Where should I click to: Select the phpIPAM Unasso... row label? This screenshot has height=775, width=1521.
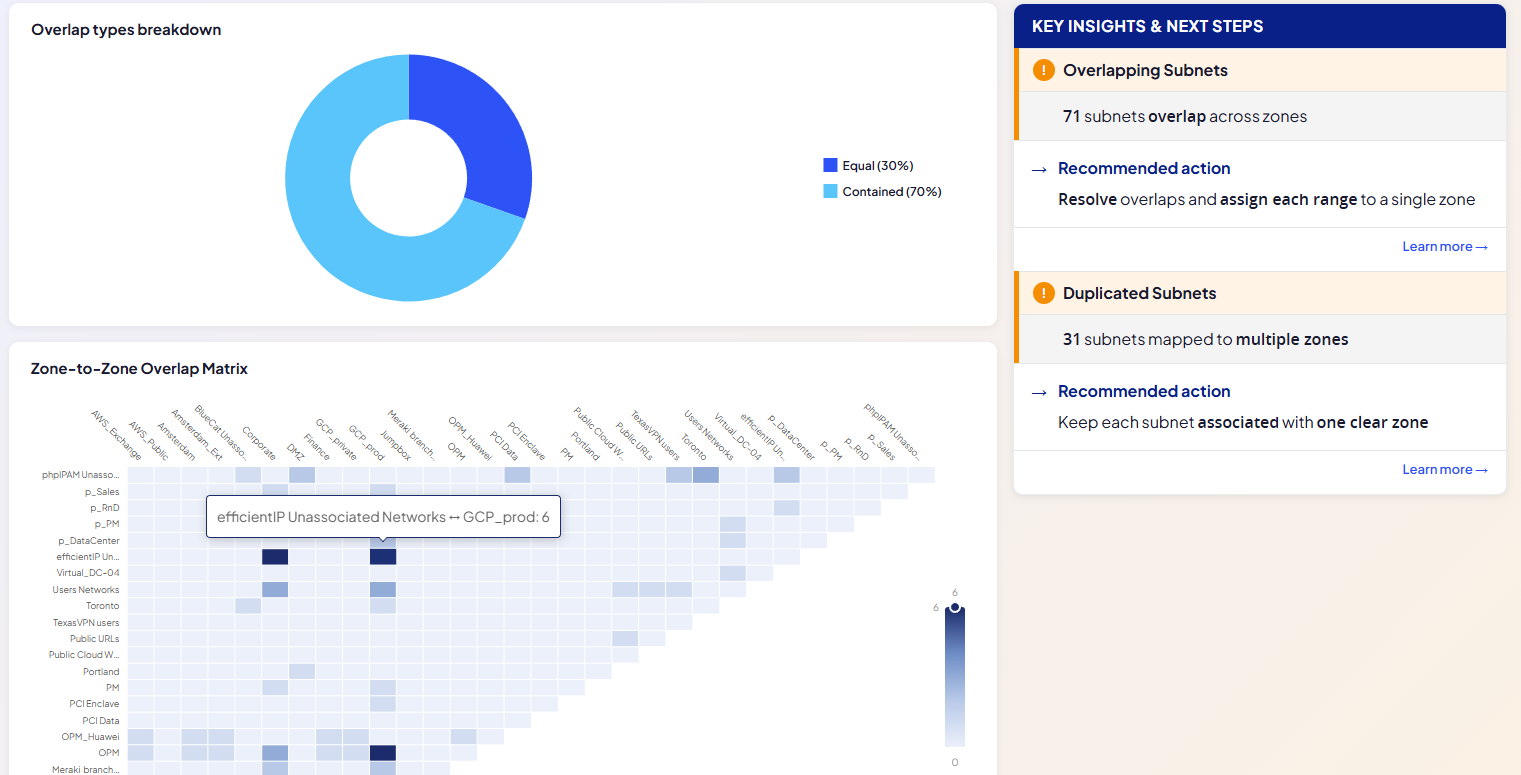pos(80,475)
